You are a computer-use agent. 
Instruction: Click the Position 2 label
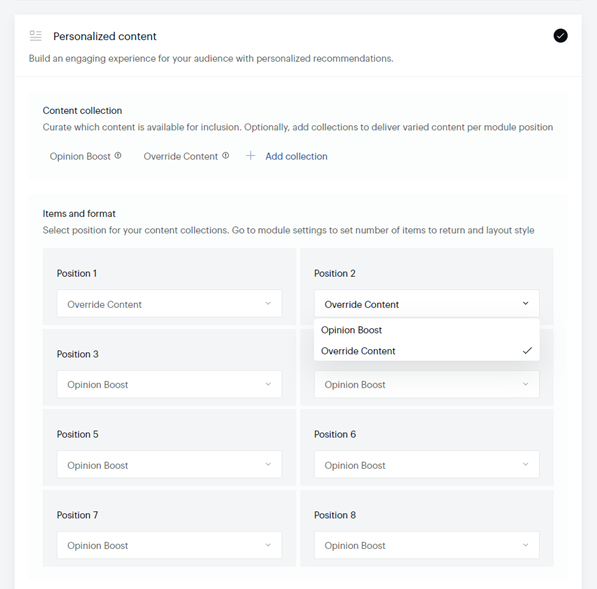point(335,273)
